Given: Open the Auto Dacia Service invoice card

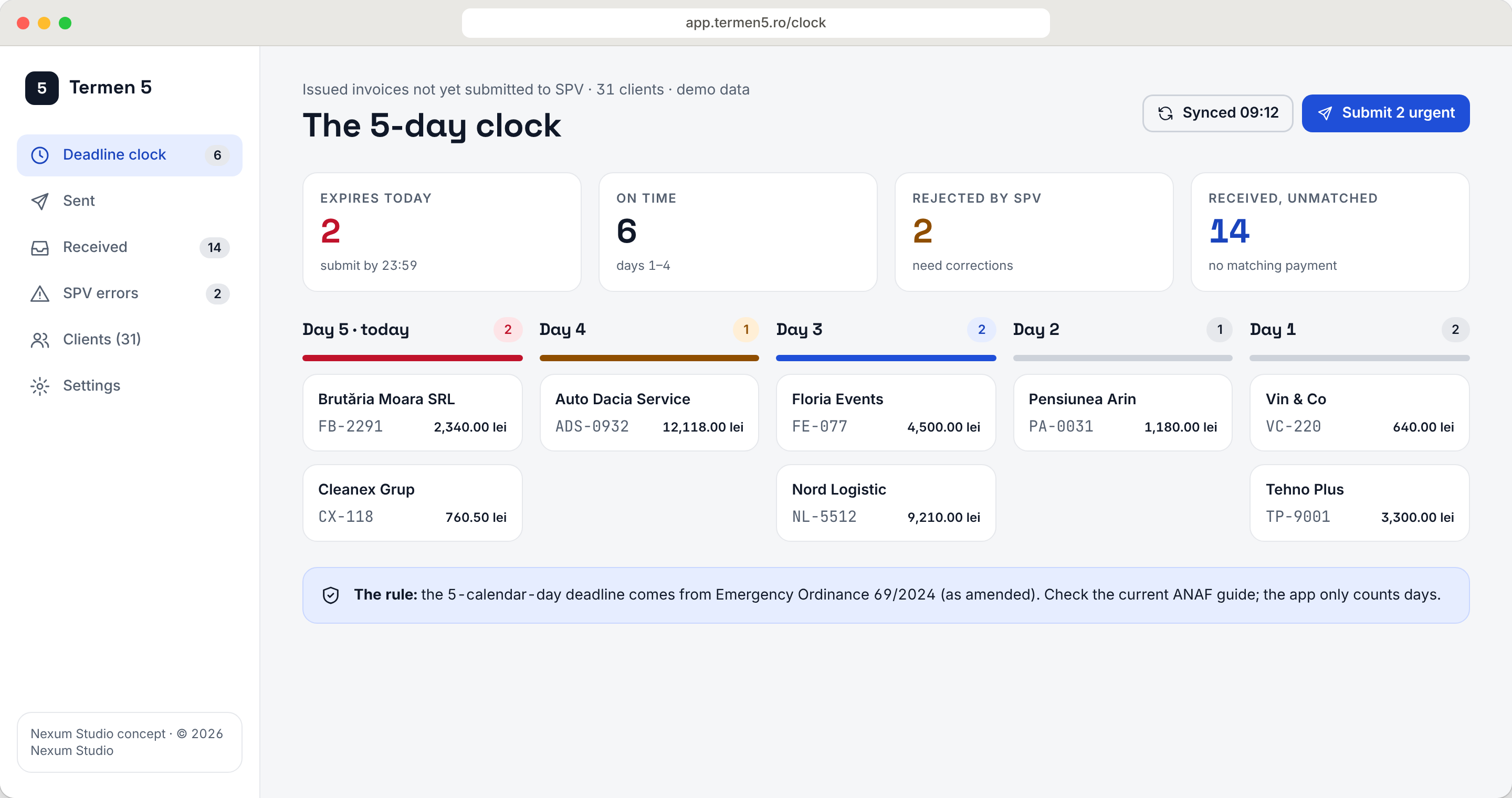Looking at the screenshot, I should click(x=649, y=413).
